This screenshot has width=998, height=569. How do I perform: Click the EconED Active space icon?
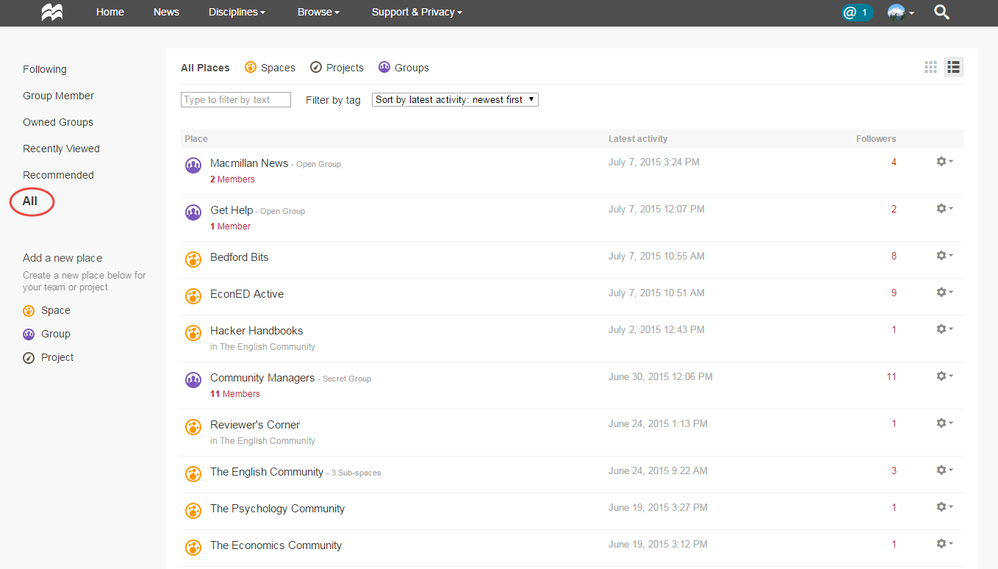coord(193,297)
